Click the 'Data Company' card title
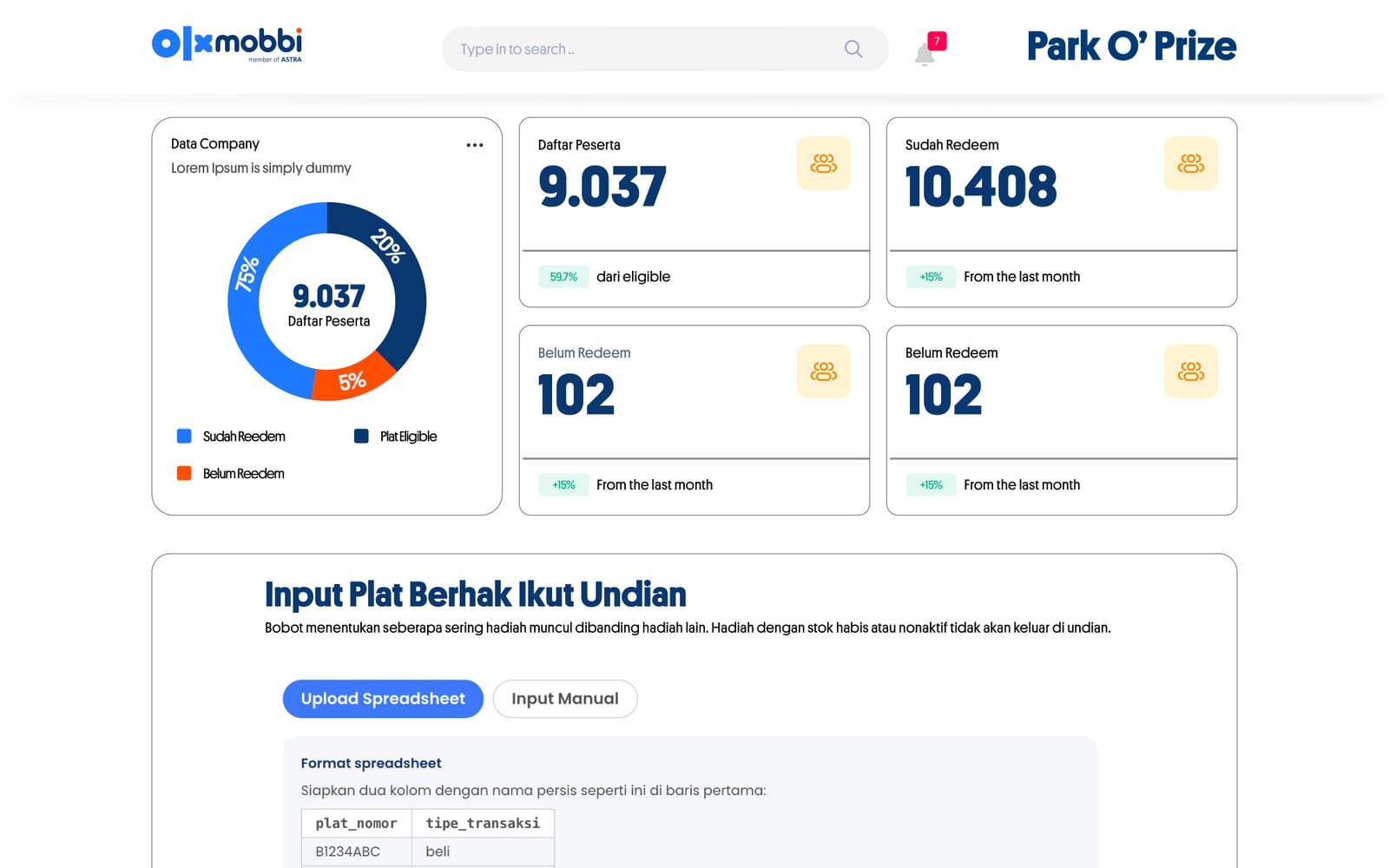1389x868 pixels. (x=215, y=144)
